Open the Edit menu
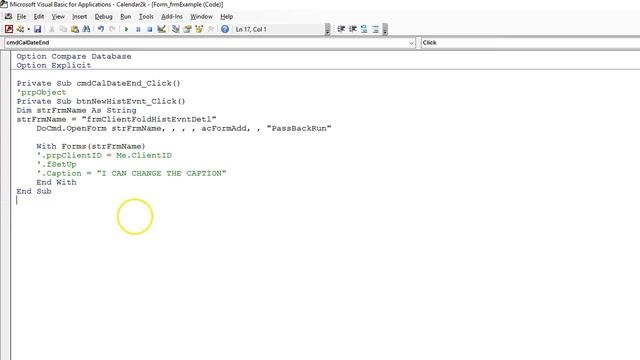The width and height of the screenshot is (640, 360). (x=39, y=16)
